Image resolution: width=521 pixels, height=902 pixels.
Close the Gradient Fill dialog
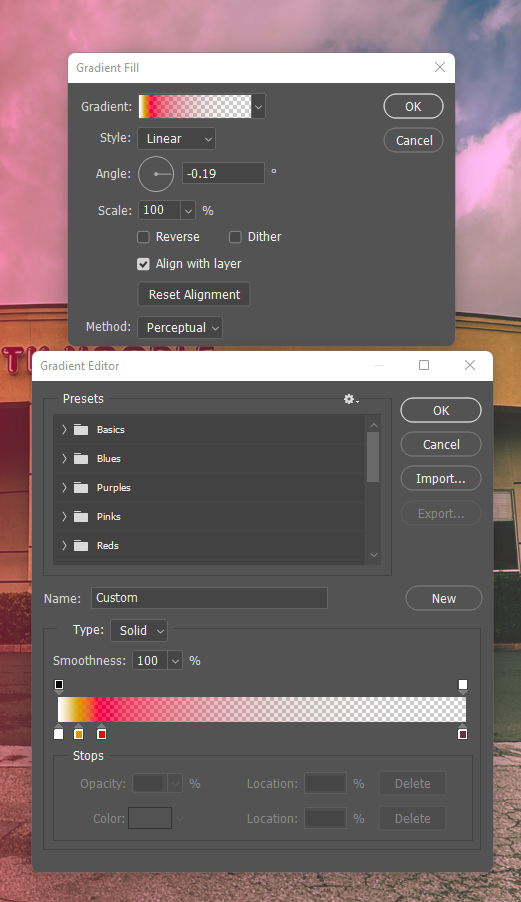(440, 67)
